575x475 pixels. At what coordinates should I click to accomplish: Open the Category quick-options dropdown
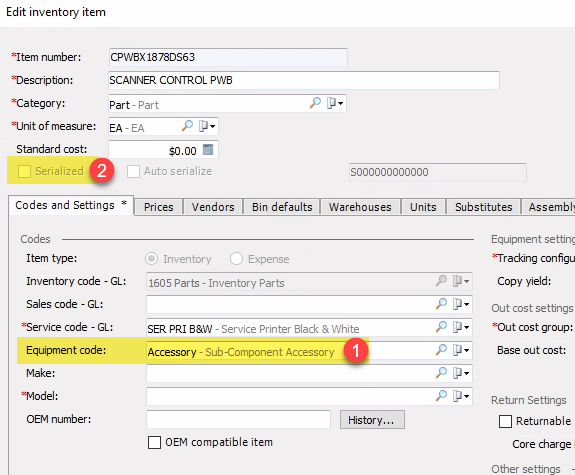[335, 103]
